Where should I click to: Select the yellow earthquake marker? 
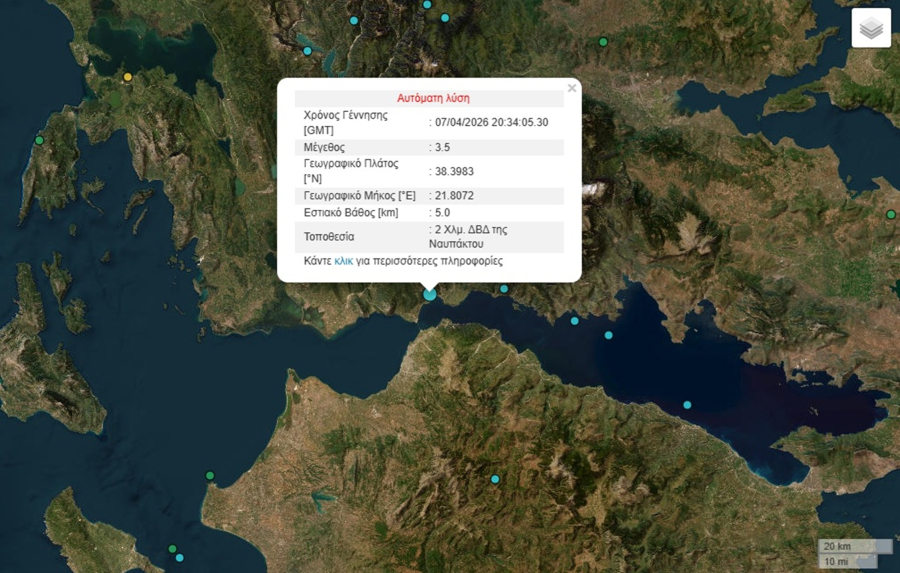coord(127,77)
